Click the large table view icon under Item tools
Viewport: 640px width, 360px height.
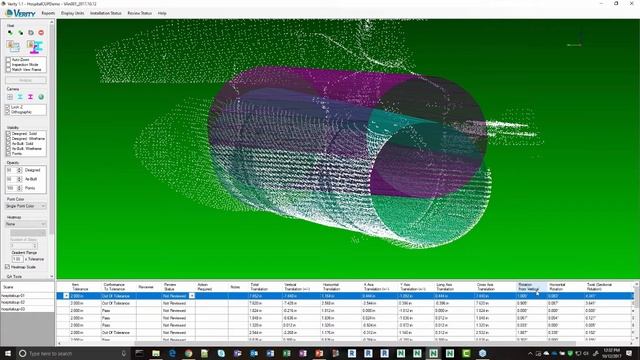(x=13, y=46)
